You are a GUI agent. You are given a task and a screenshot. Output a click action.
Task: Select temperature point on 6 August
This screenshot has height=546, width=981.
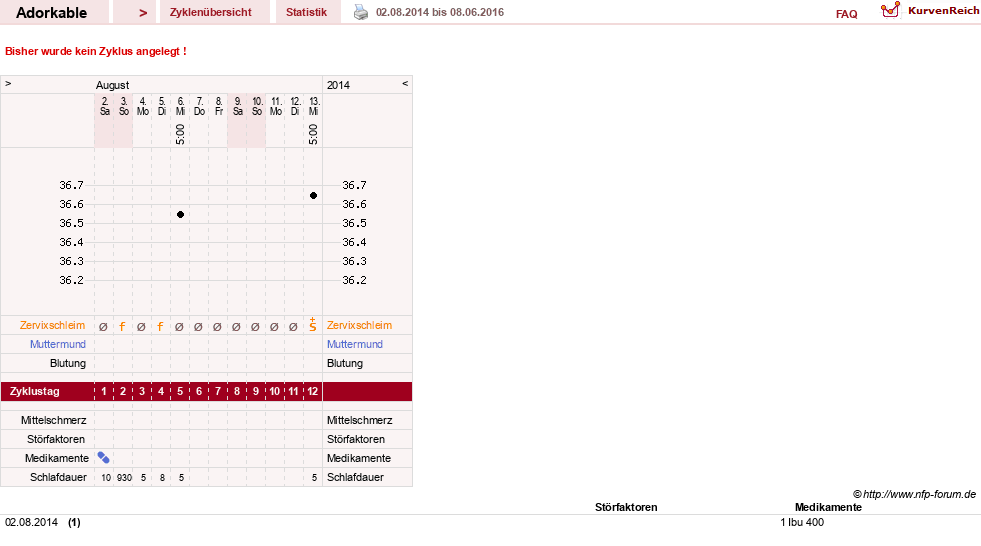coord(180,215)
